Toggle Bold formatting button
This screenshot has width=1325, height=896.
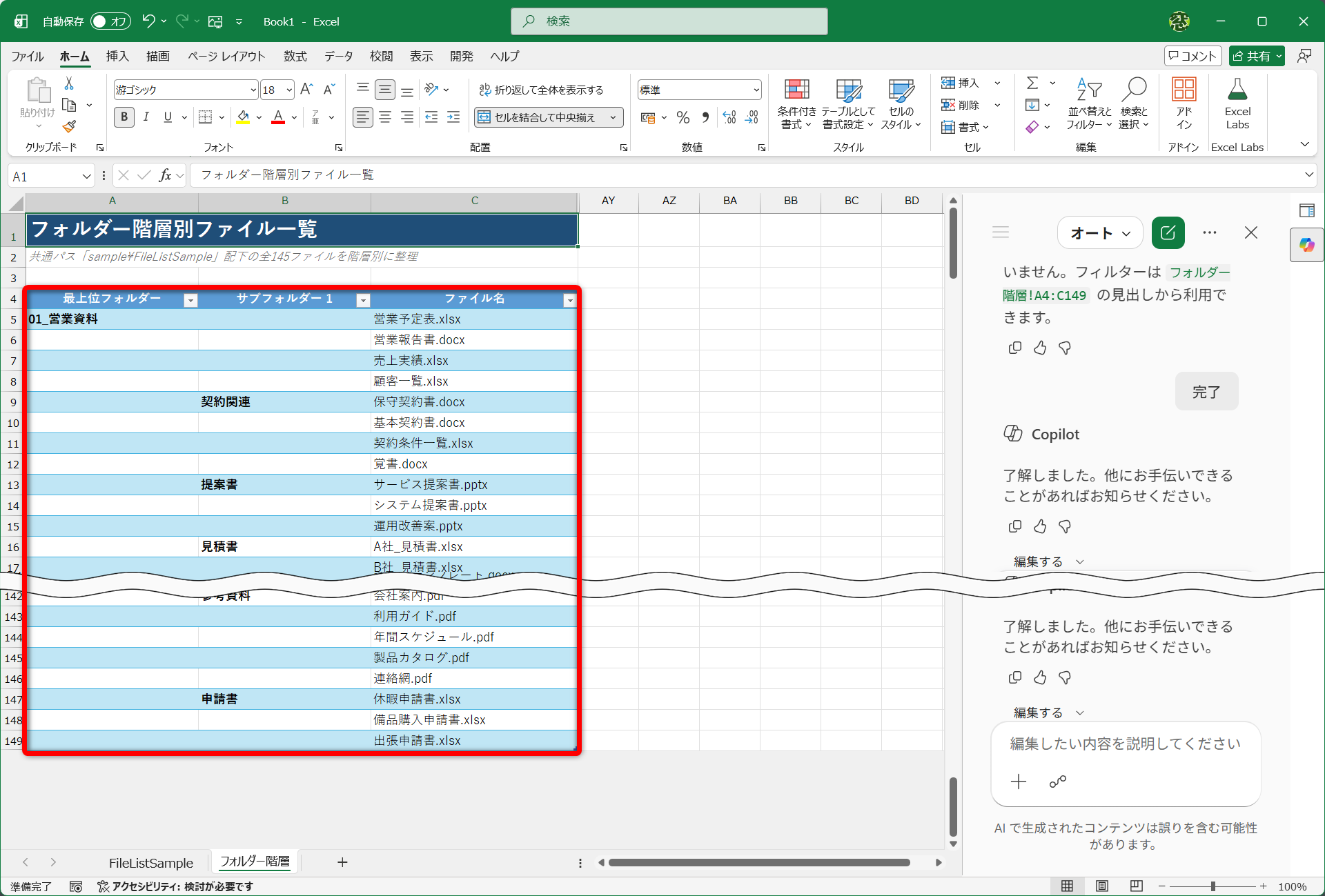(124, 117)
